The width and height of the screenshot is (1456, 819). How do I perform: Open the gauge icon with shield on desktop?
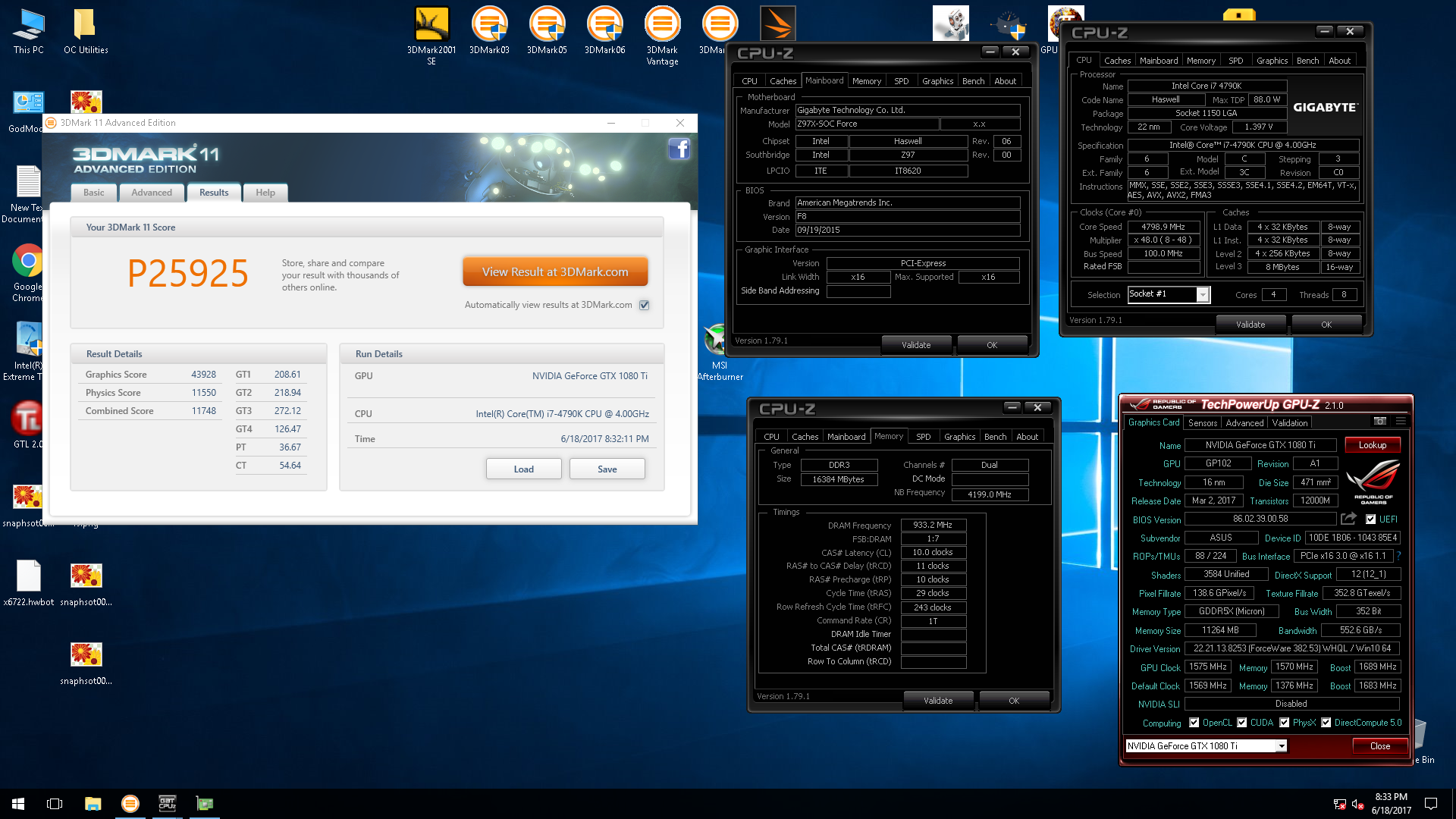[x=1009, y=24]
